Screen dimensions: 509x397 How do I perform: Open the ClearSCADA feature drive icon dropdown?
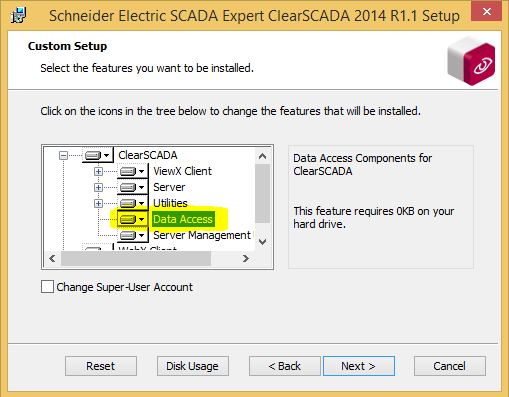click(x=97, y=155)
